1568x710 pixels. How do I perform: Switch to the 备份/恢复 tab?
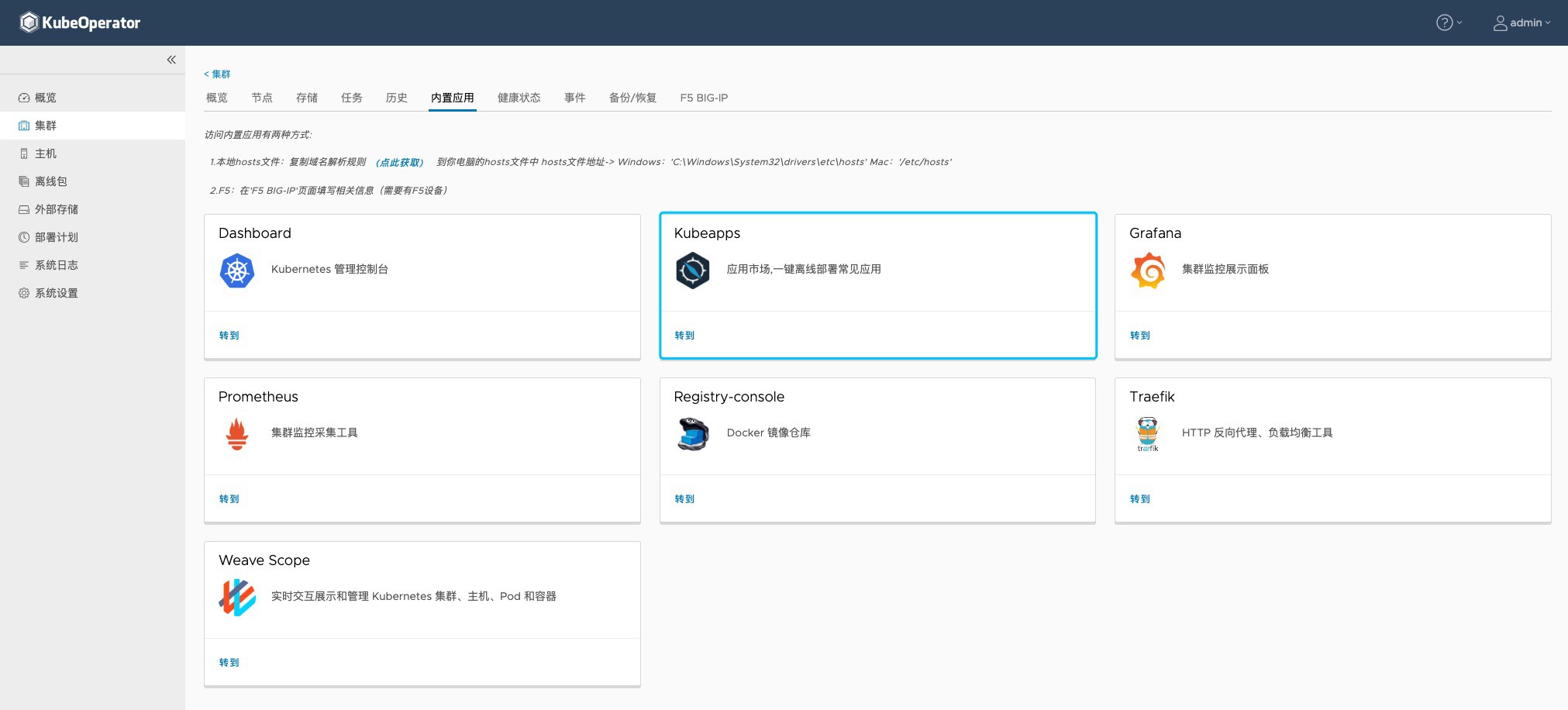tap(632, 98)
